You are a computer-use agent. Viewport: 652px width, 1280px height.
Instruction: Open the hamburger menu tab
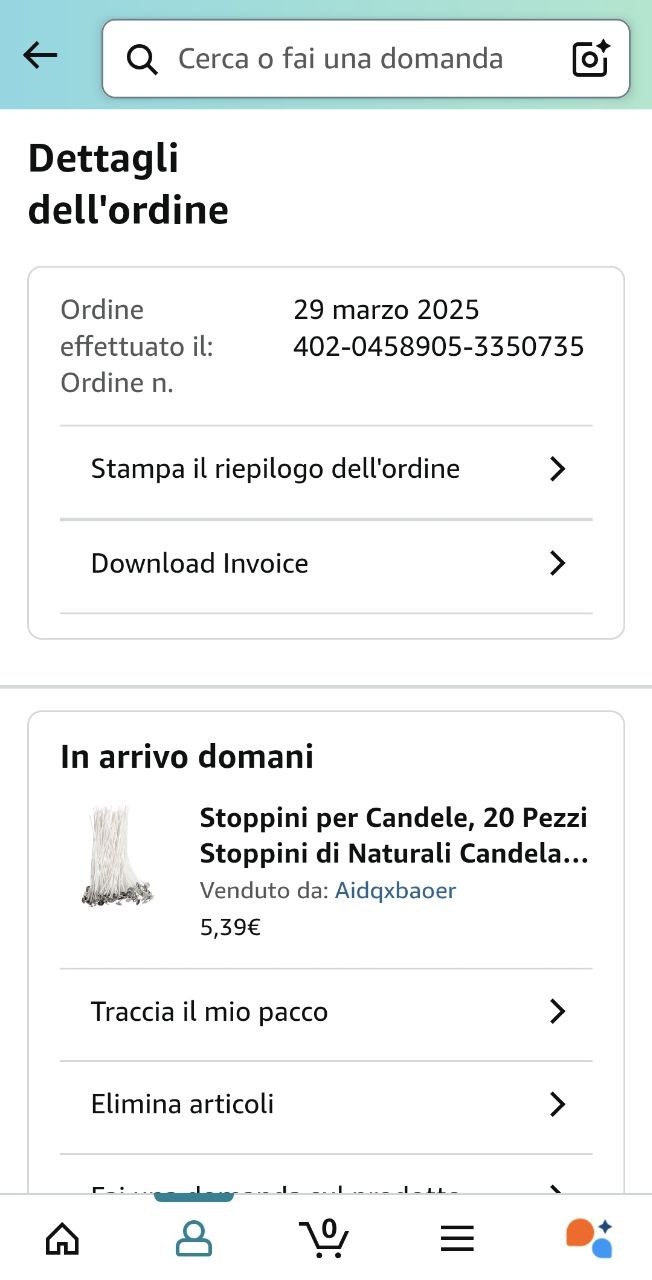click(457, 1239)
